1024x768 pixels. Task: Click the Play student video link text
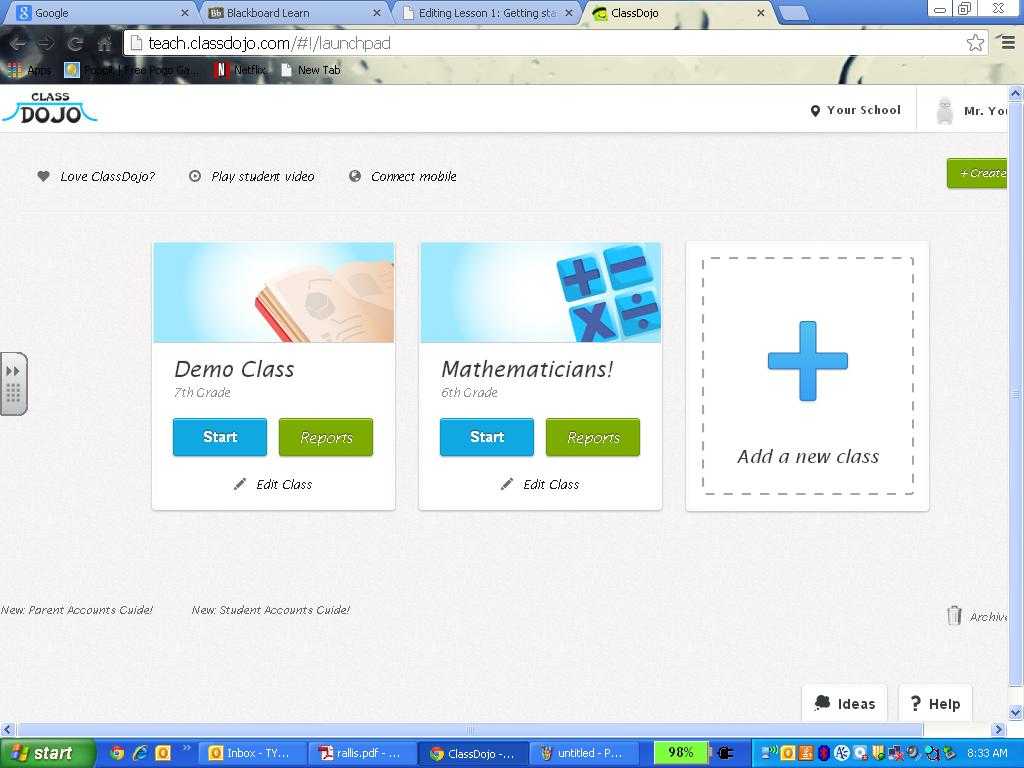pyautogui.click(x=263, y=176)
